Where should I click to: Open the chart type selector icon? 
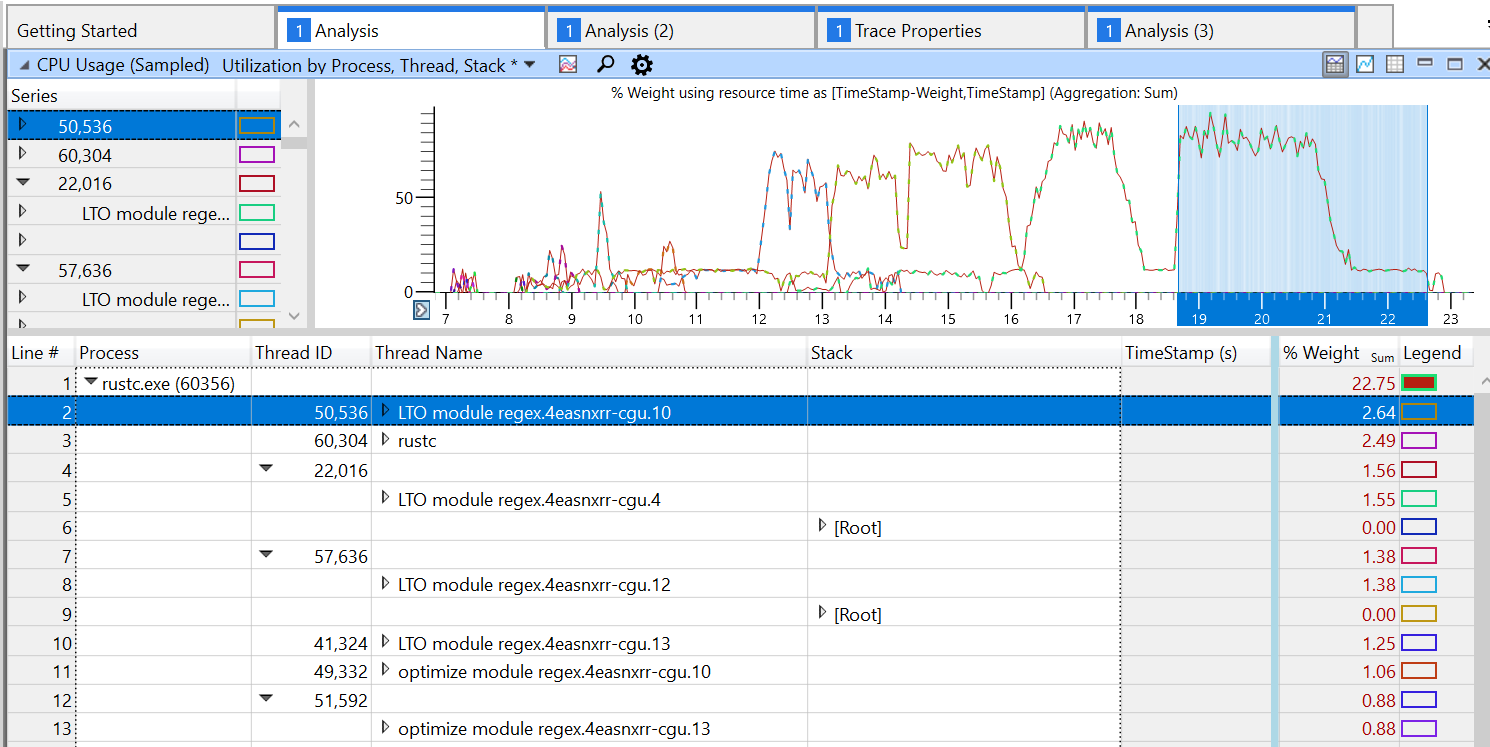click(568, 65)
